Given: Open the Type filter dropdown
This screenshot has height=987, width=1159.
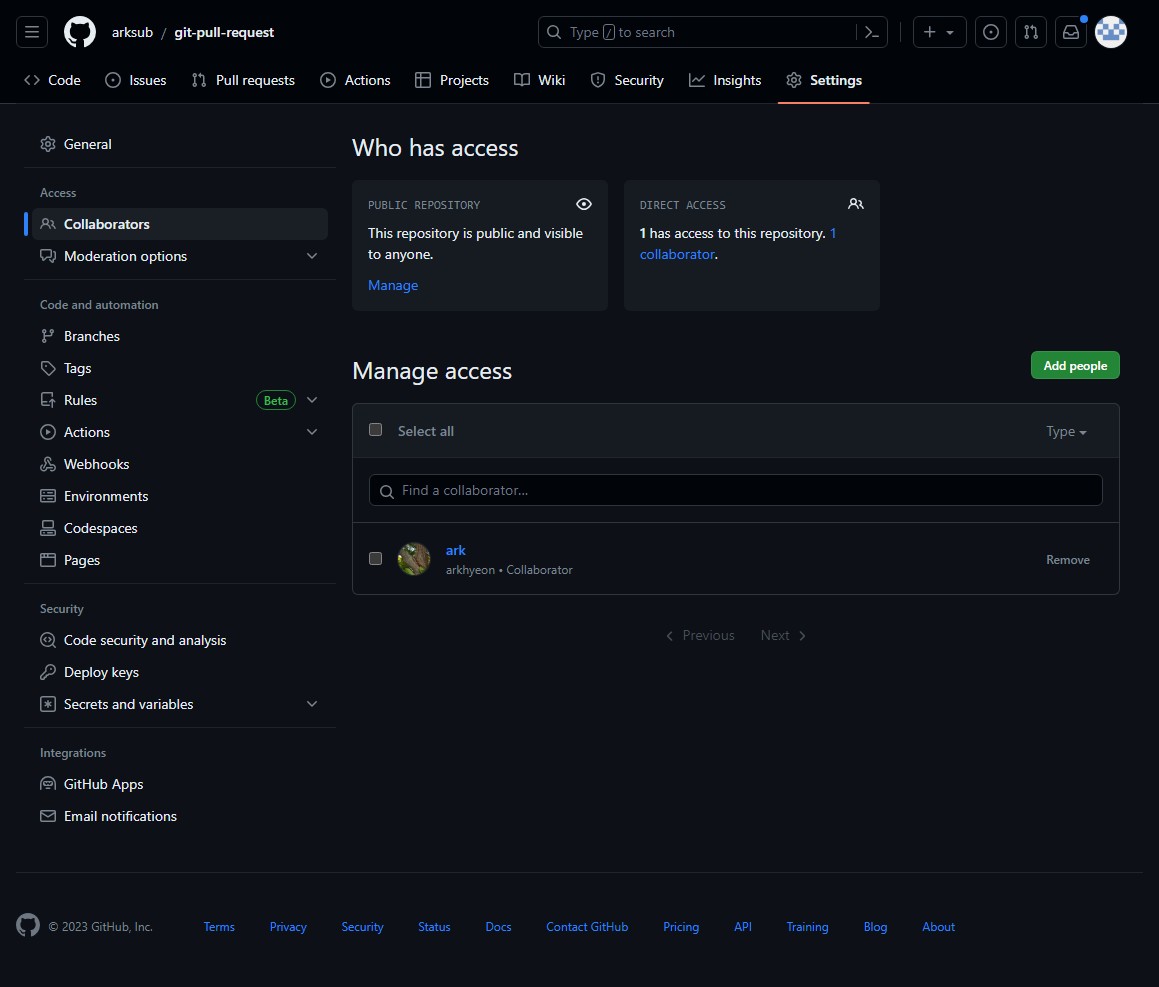Looking at the screenshot, I should pyautogui.click(x=1066, y=431).
